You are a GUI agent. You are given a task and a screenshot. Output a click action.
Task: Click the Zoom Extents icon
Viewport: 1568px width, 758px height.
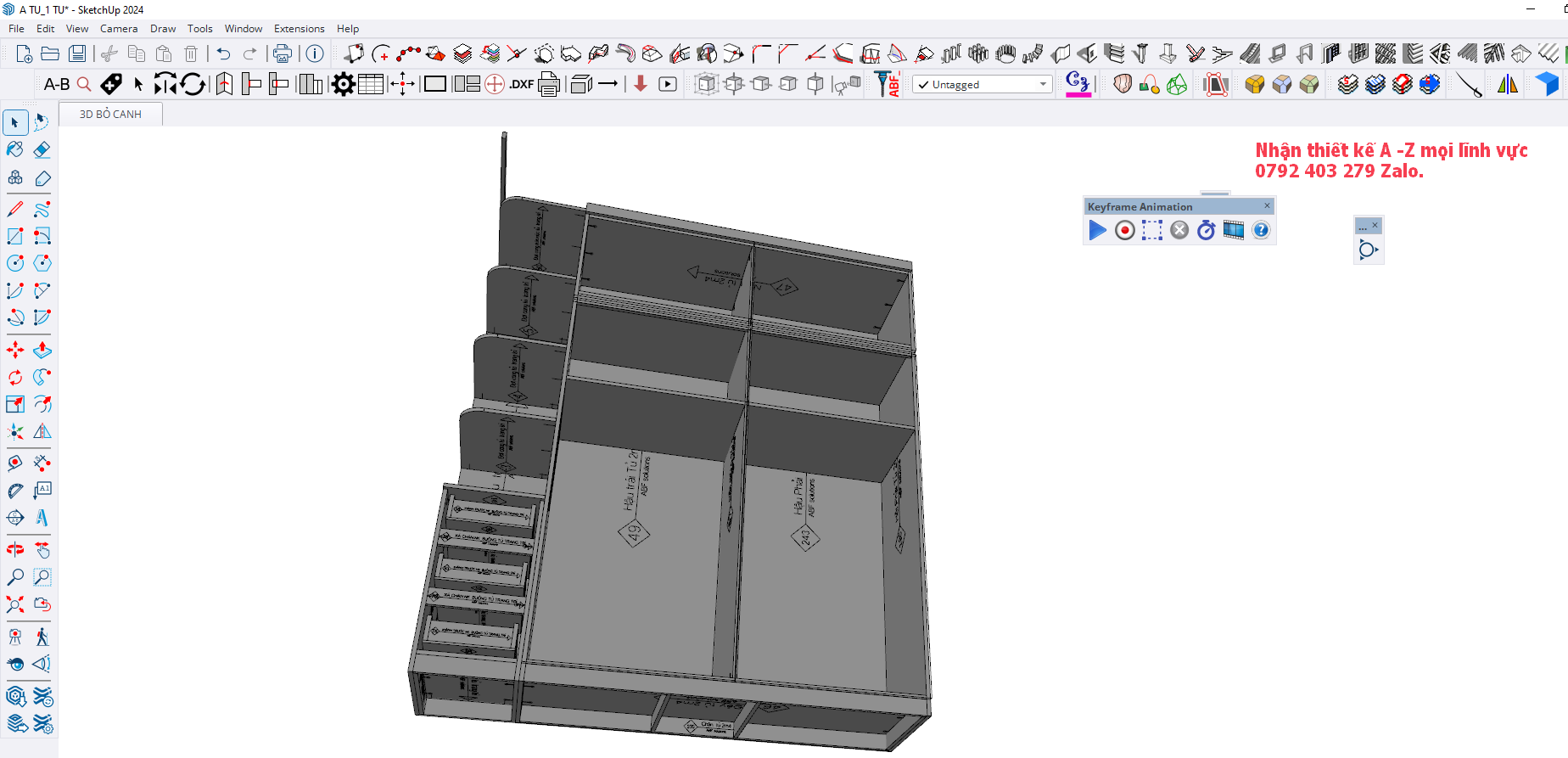(x=15, y=604)
